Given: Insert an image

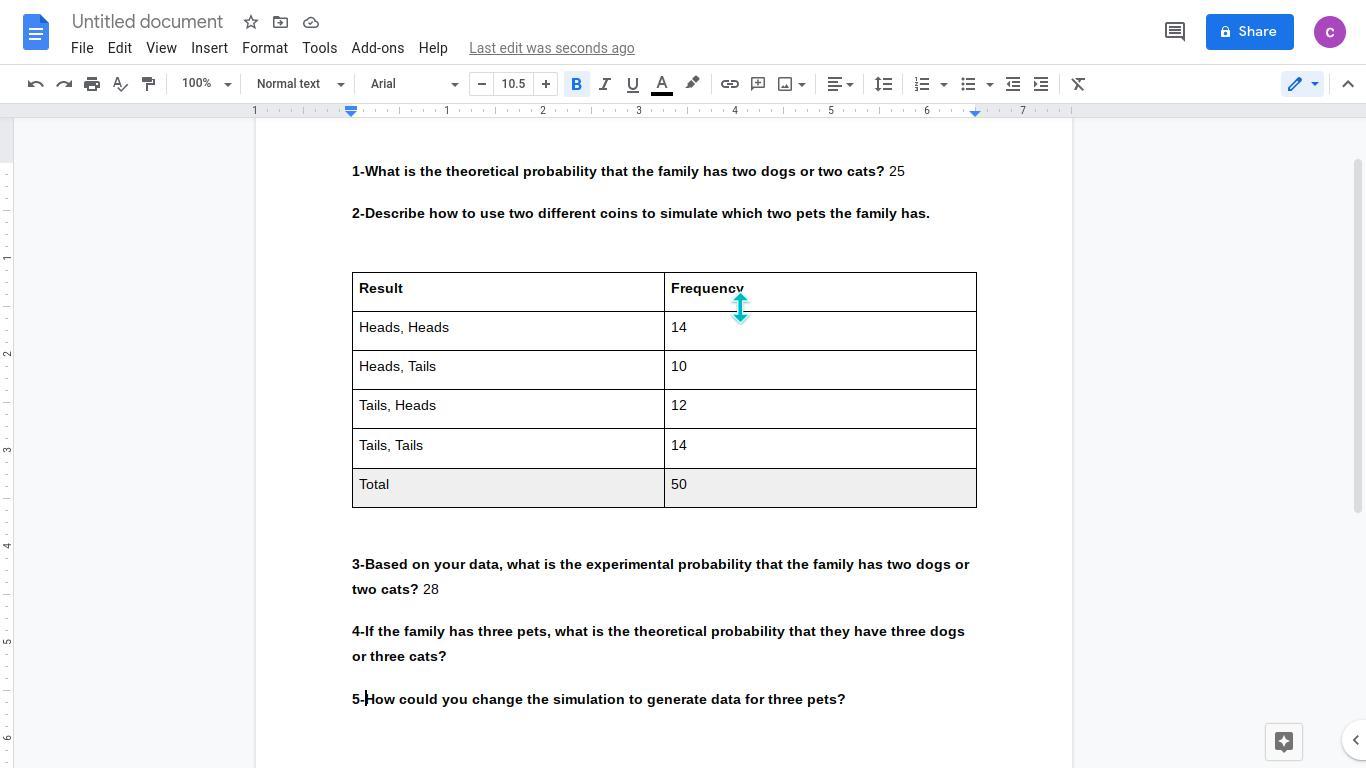Looking at the screenshot, I should click(785, 84).
